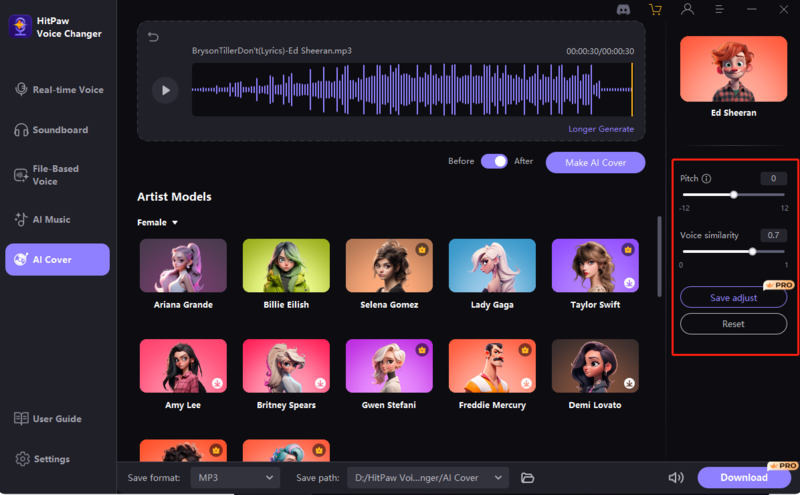Click the crown badge on Gwen Stefani

(x=422, y=350)
